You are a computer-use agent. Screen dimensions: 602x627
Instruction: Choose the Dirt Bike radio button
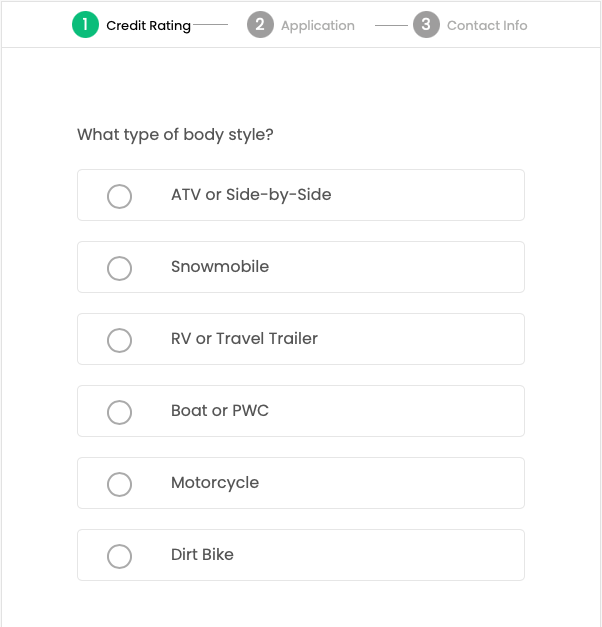(x=119, y=556)
